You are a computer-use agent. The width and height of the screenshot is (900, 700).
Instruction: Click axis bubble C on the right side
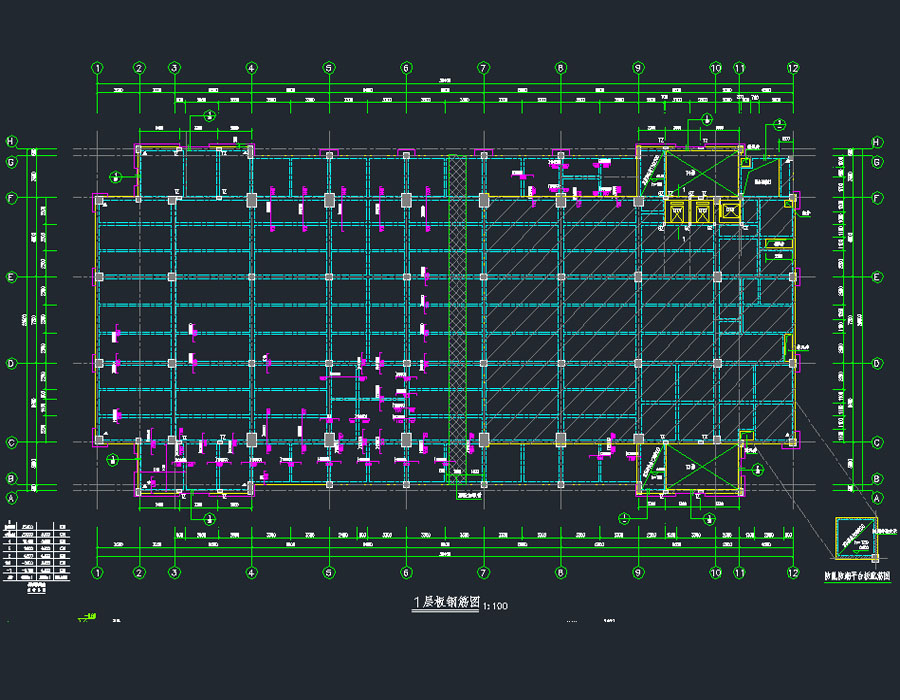pyautogui.click(x=876, y=442)
